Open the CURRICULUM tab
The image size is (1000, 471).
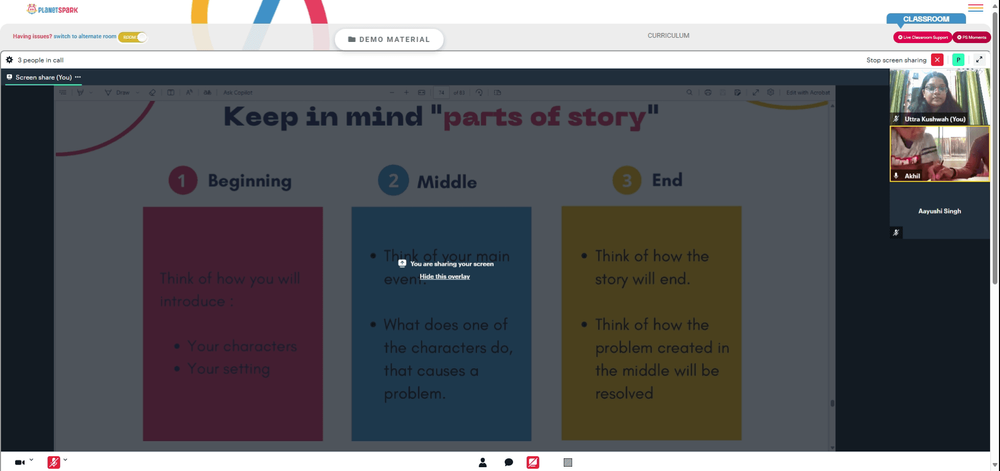coord(668,36)
